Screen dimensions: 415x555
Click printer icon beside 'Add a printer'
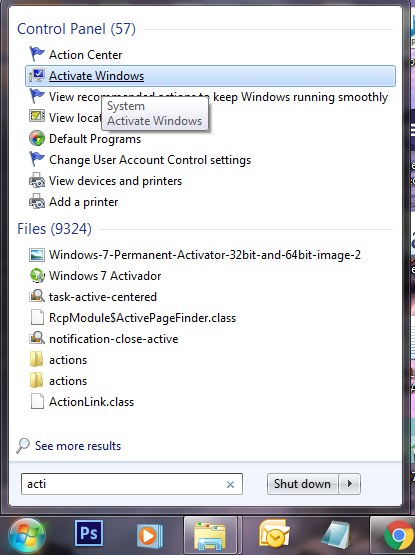point(36,201)
